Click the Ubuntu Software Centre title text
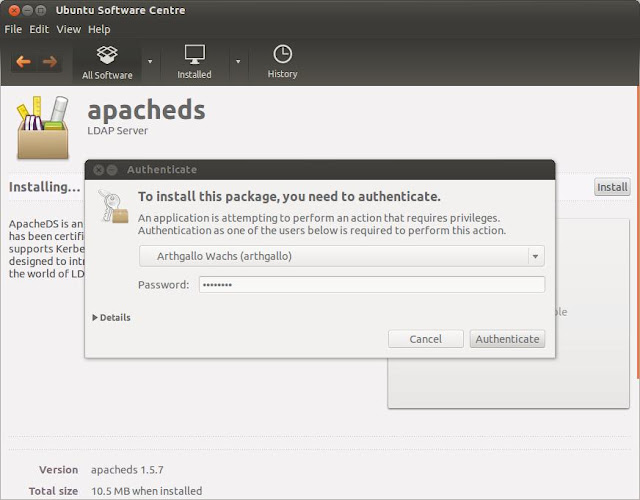Viewport: 640px width, 500px height. (x=120, y=10)
